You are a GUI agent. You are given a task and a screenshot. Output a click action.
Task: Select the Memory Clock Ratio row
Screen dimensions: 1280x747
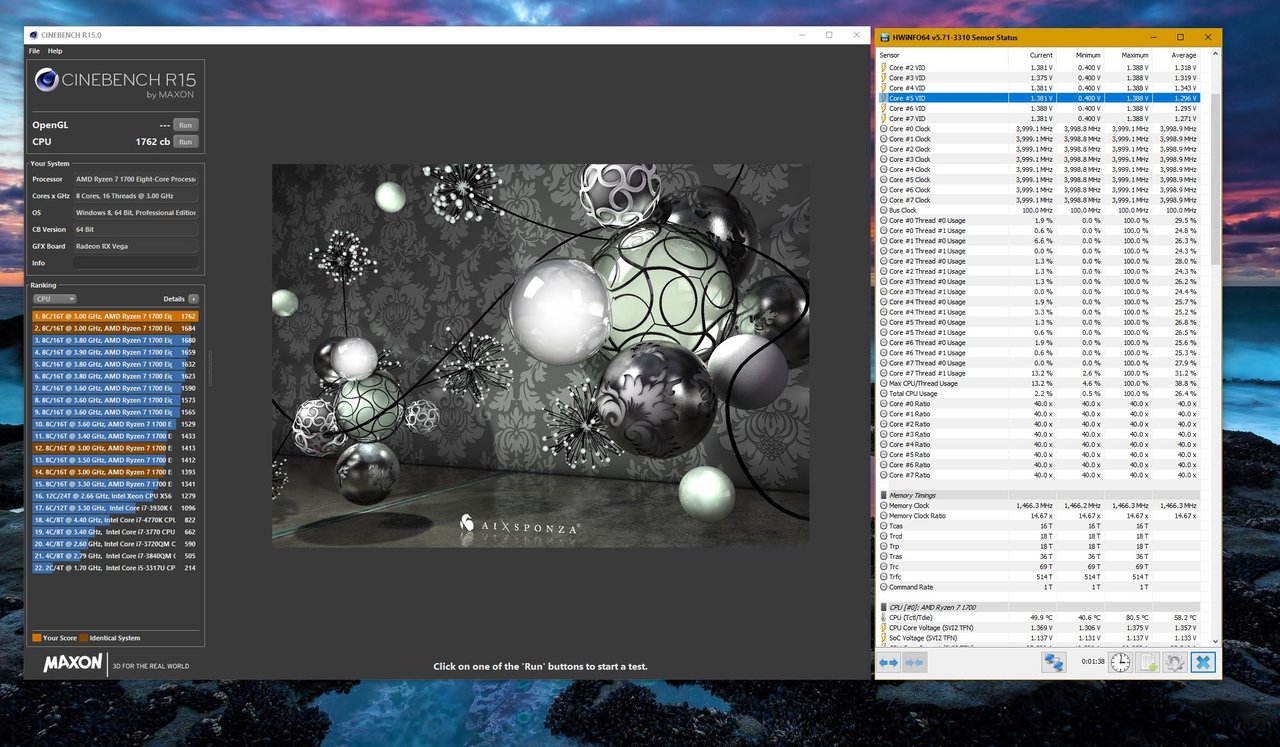click(1040, 515)
